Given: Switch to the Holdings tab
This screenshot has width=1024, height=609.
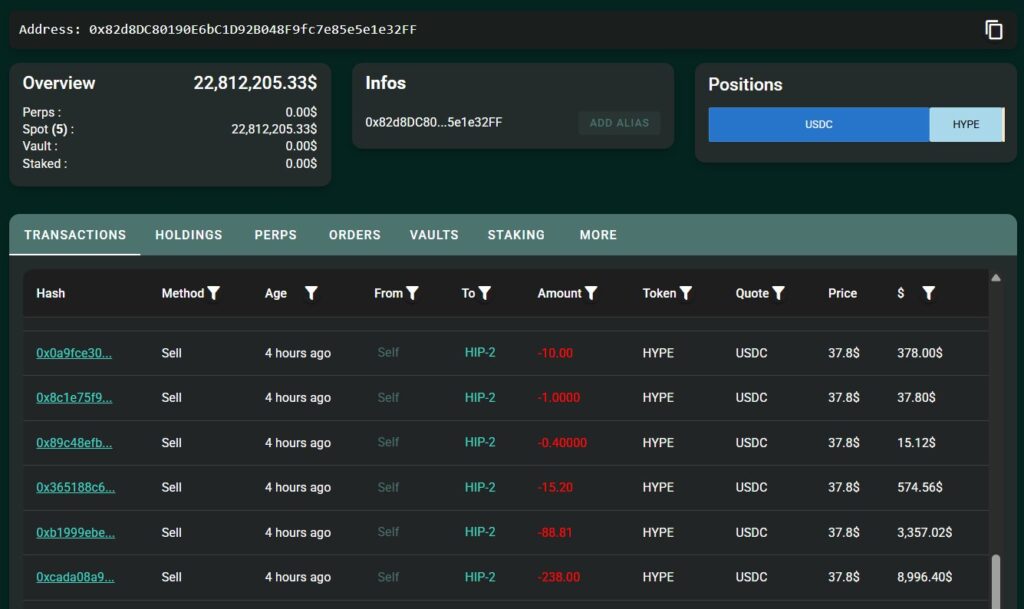Looking at the screenshot, I should tap(189, 235).
